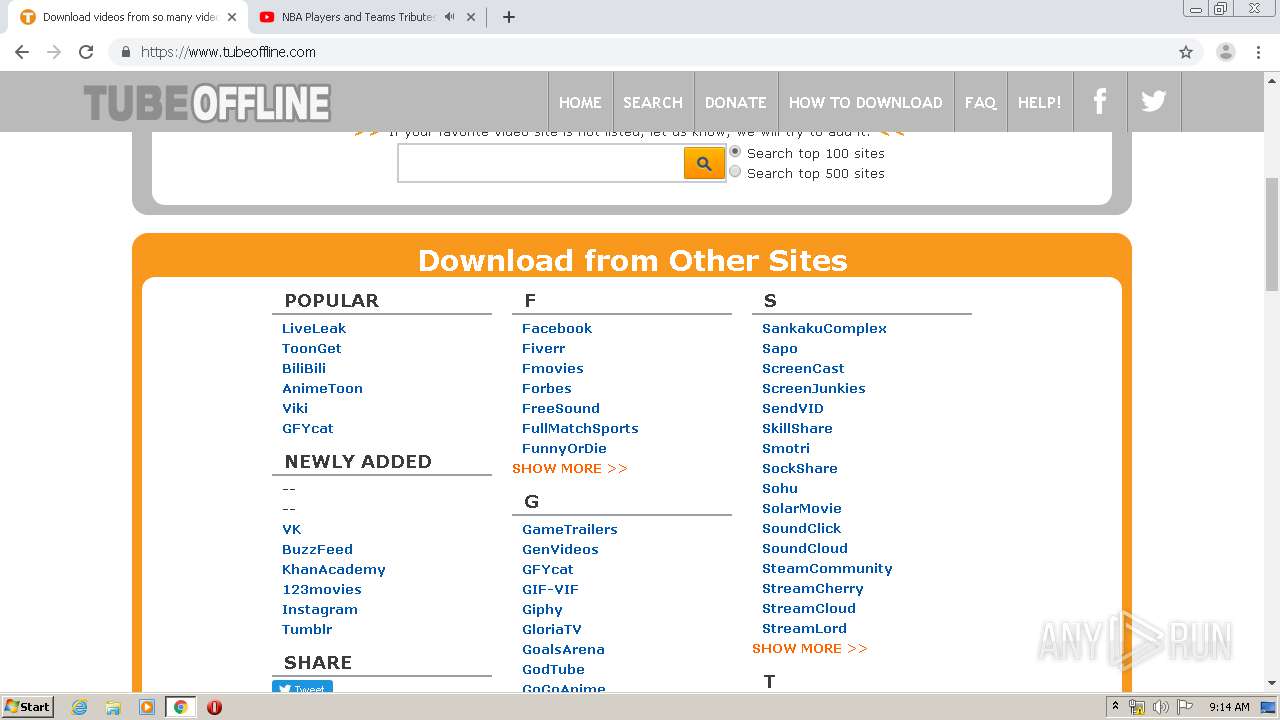The width and height of the screenshot is (1280, 720).
Task: Bookmark page with star icon
Action: pos(1186,52)
